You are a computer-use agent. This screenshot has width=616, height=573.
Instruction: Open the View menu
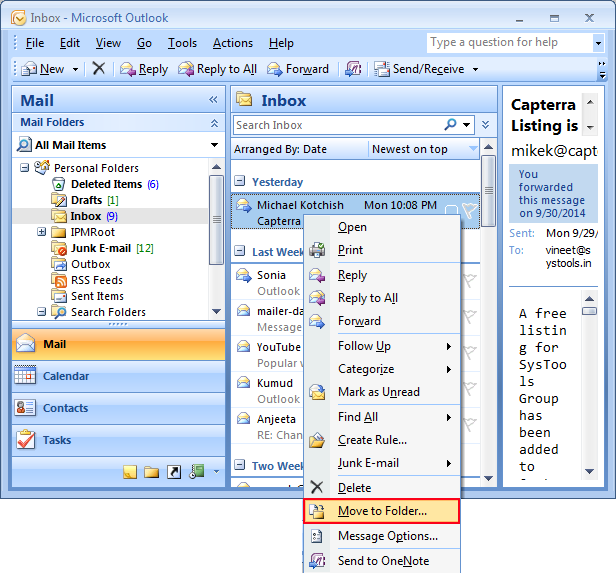(x=108, y=43)
